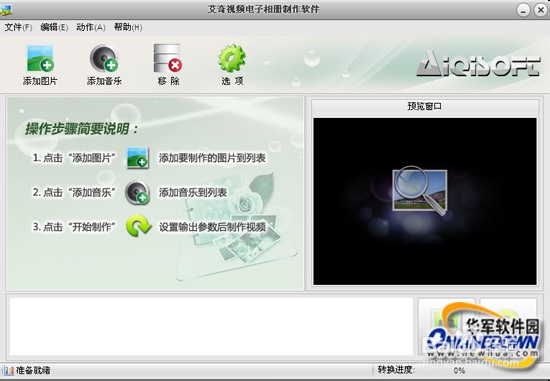Click the step text 2. 点击 "添加音乐"

74,193
